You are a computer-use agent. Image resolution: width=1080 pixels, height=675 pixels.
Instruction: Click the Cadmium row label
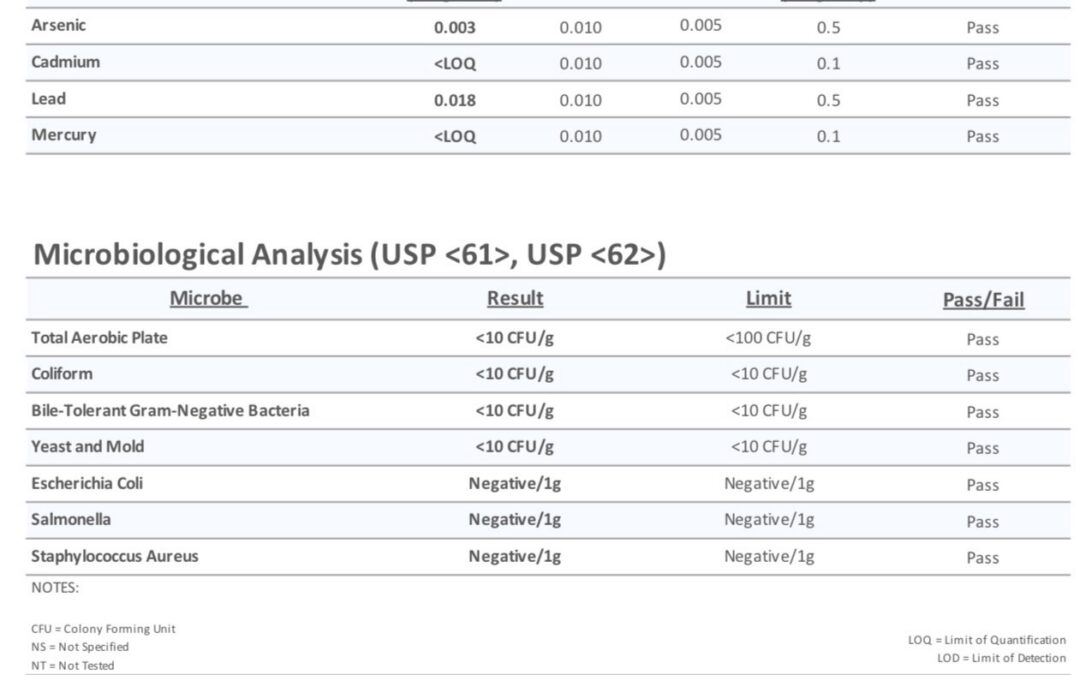click(65, 62)
